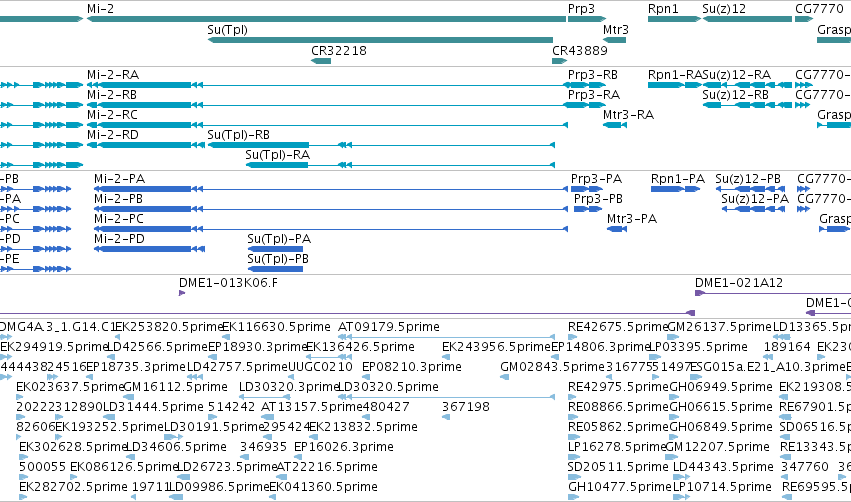Click the Prp3-RB transcript label

(x=593, y=75)
